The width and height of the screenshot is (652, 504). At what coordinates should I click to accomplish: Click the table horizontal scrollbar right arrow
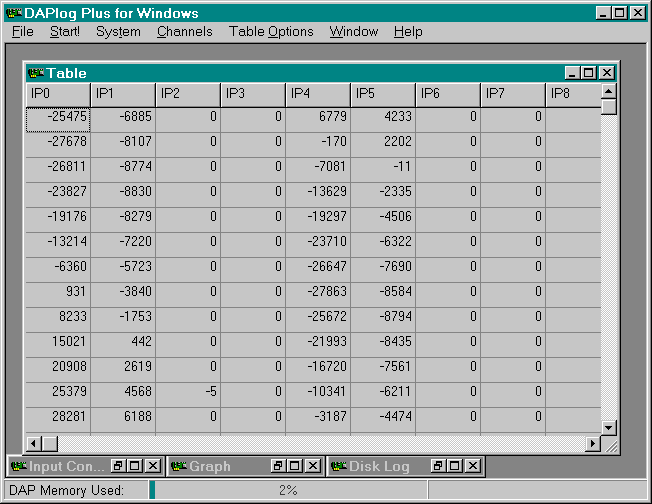pyautogui.click(x=593, y=444)
